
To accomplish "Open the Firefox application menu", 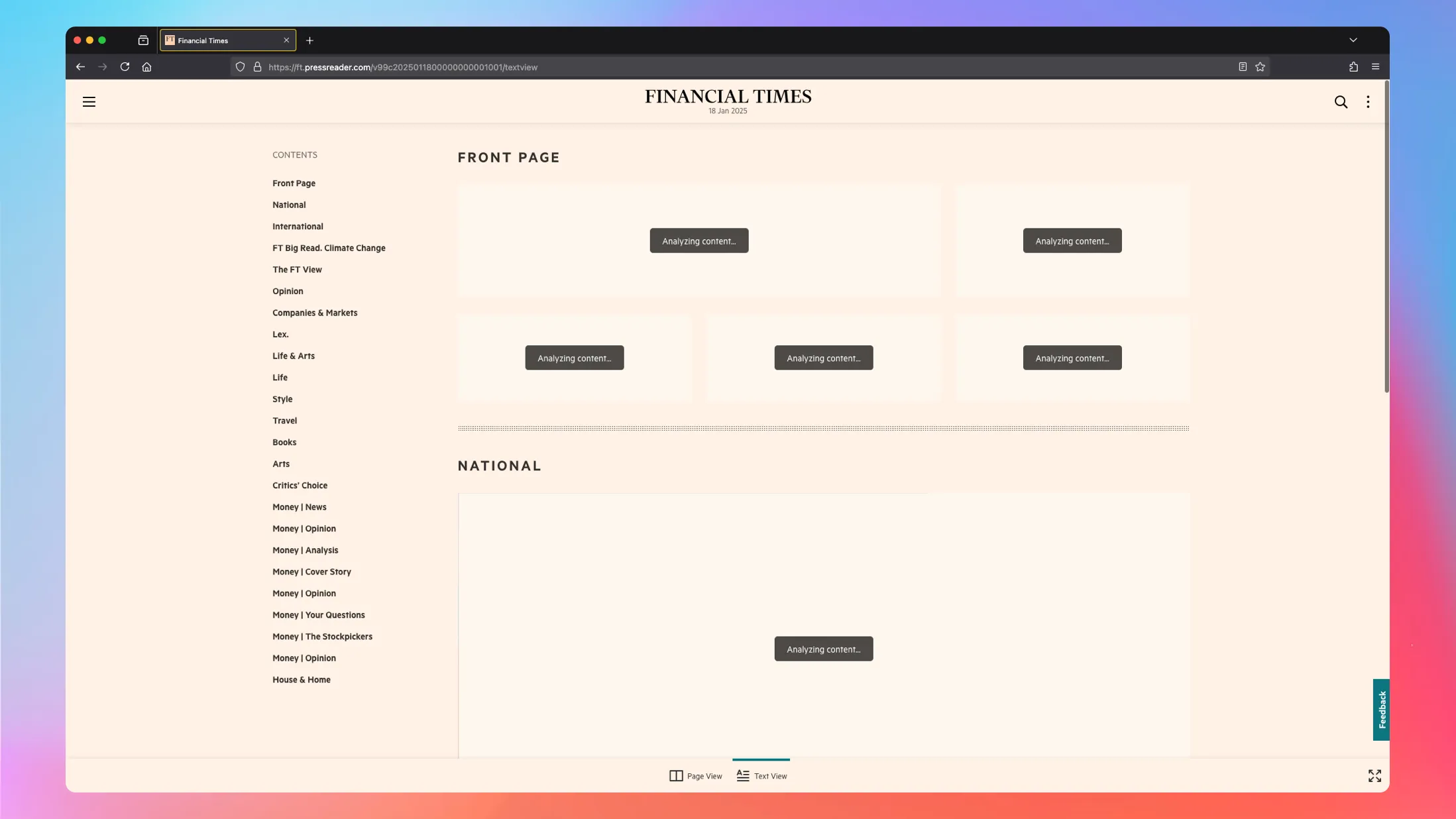I will (x=1374, y=67).
